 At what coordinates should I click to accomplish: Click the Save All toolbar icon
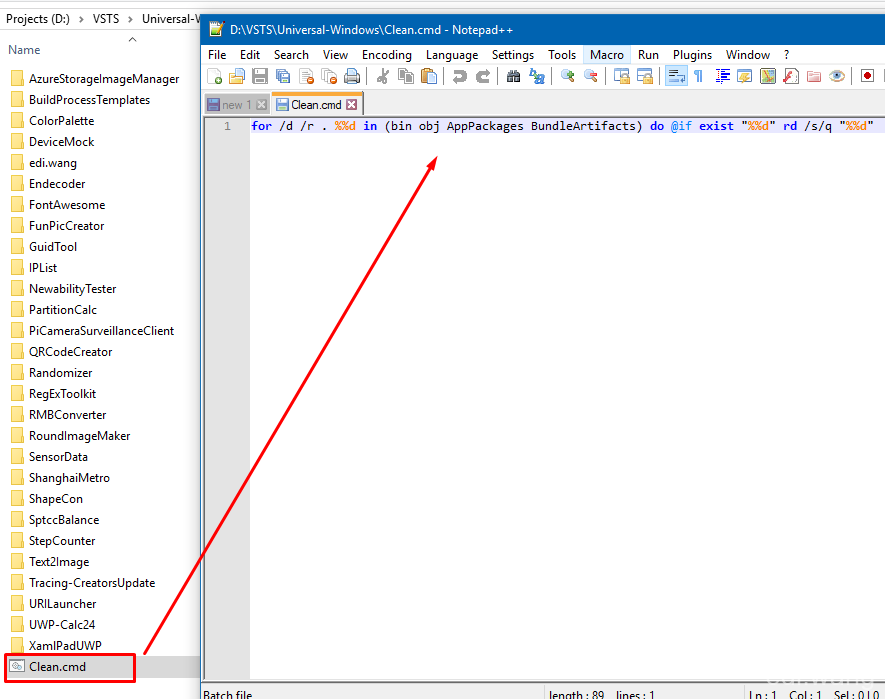click(283, 76)
